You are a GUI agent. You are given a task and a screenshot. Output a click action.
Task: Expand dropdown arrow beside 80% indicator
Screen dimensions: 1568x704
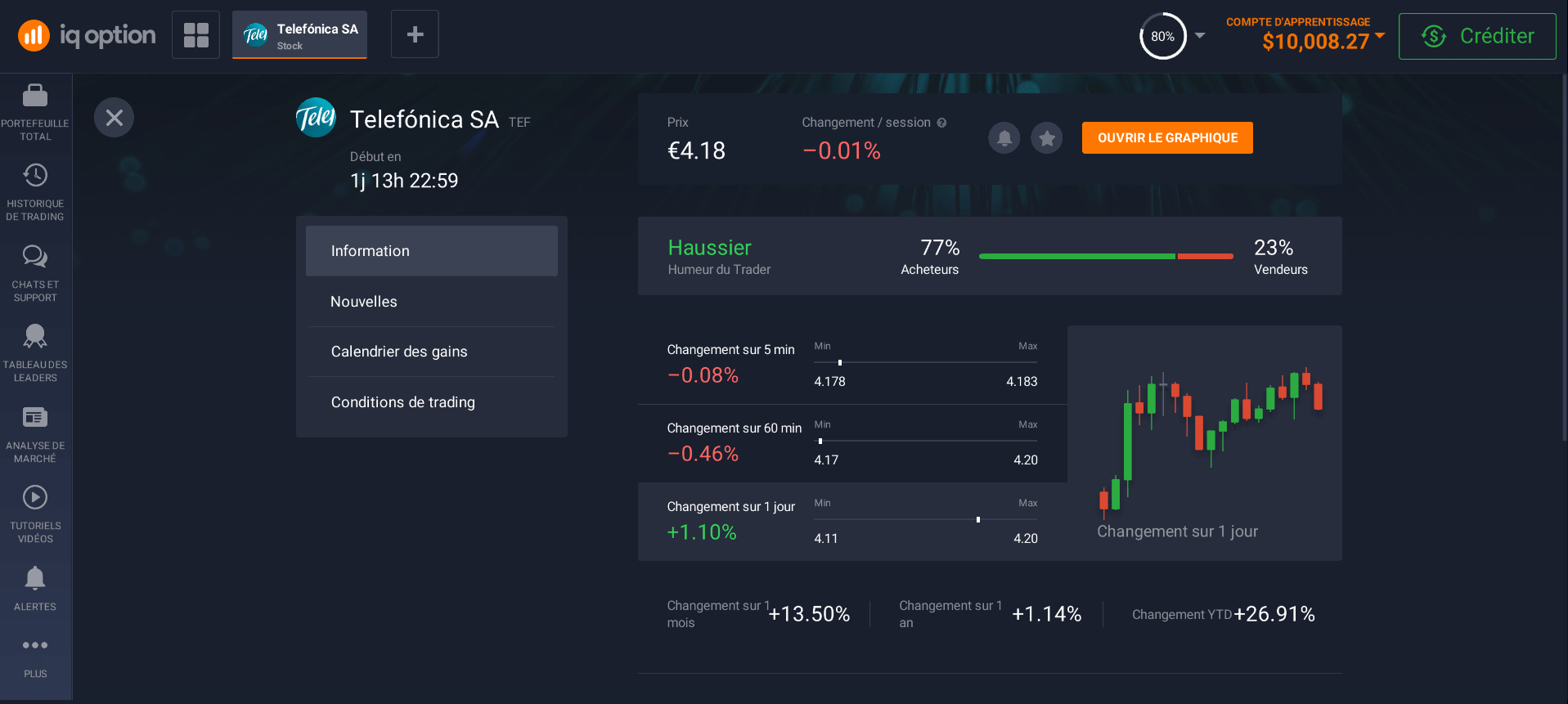click(x=1200, y=36)
